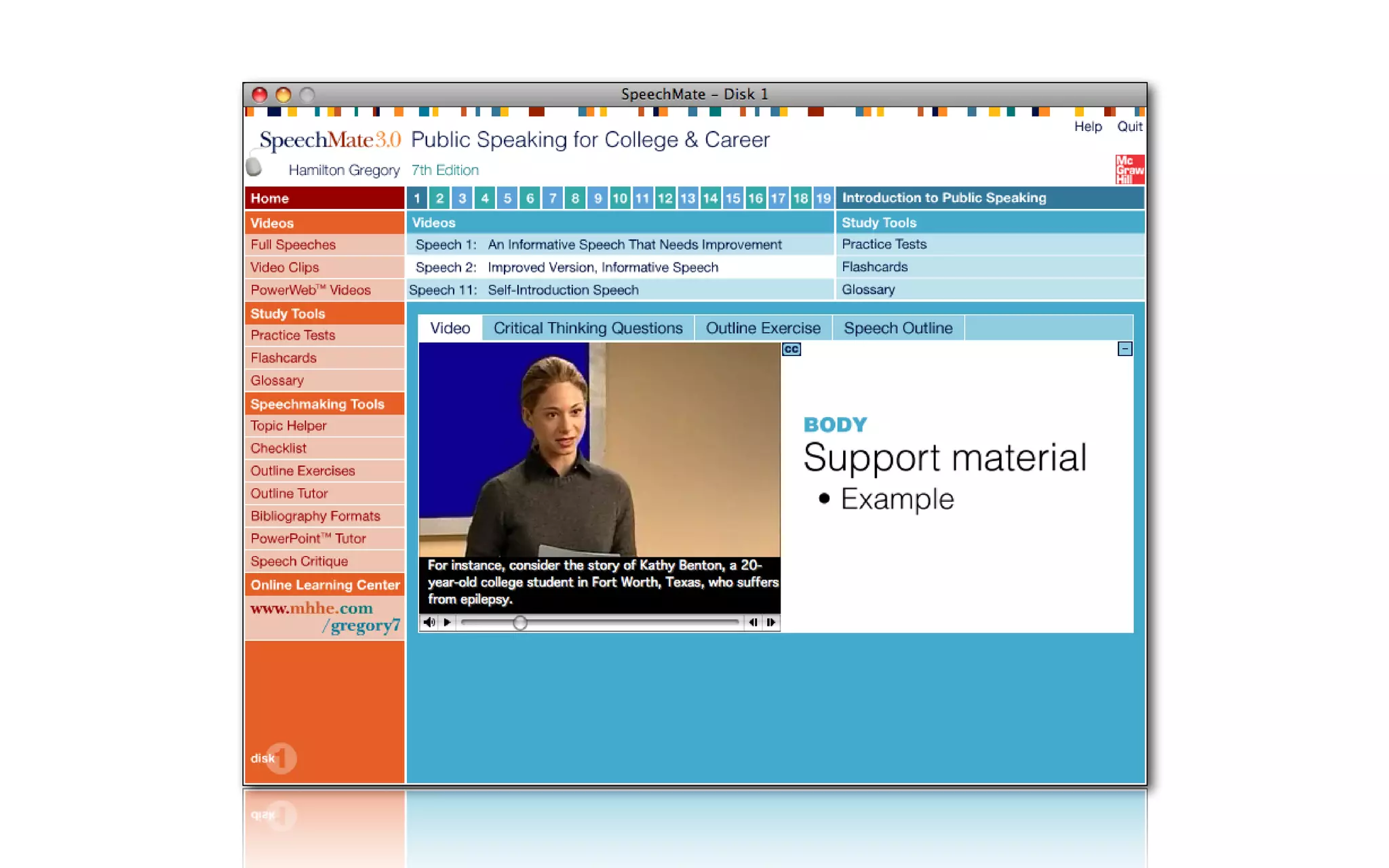Select chapter 7 number box

pyautogui.click(x=552, y=198)
